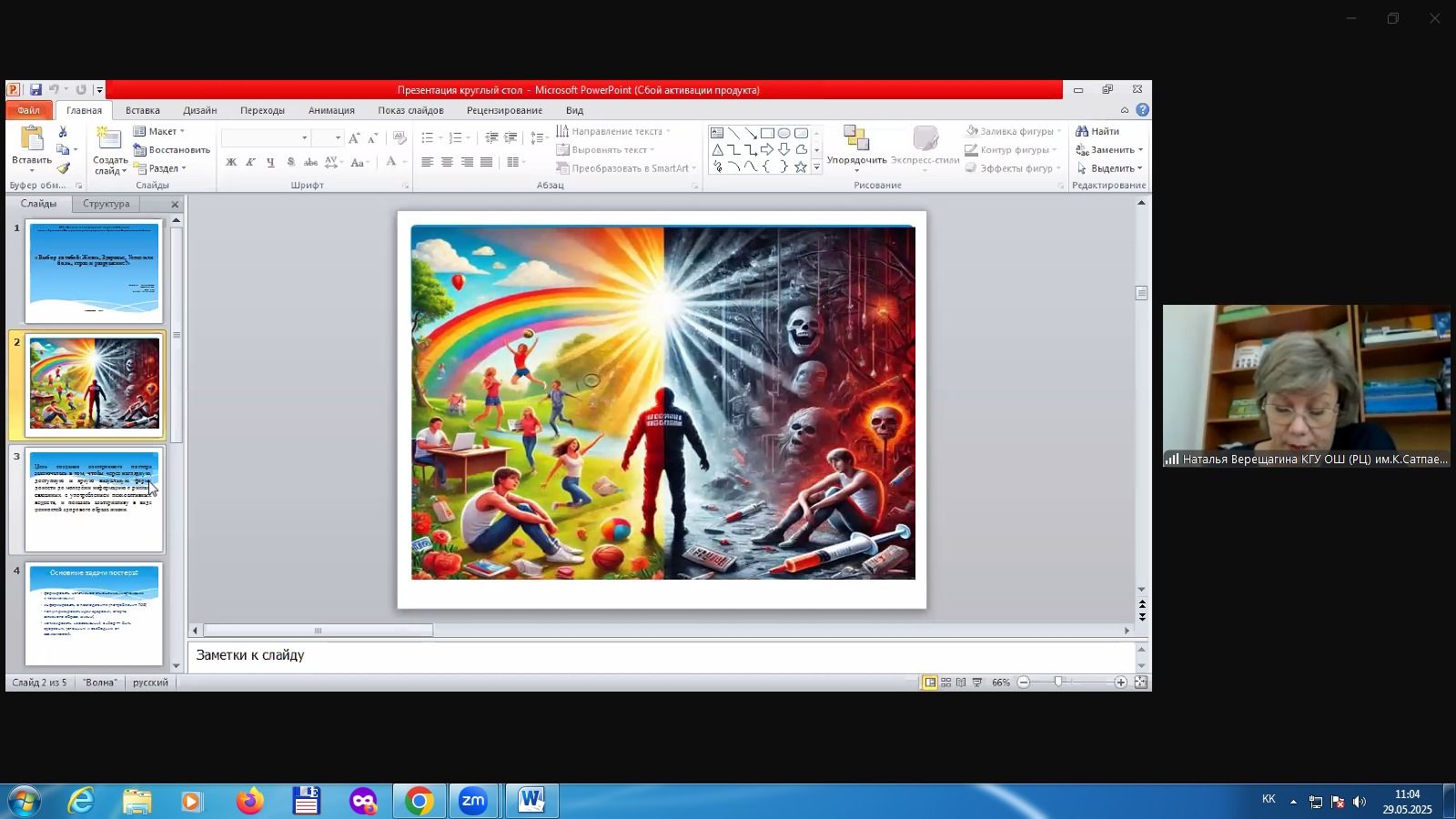Open the Раздел section dropdown
1456x819 pixels.
[161, 168]
